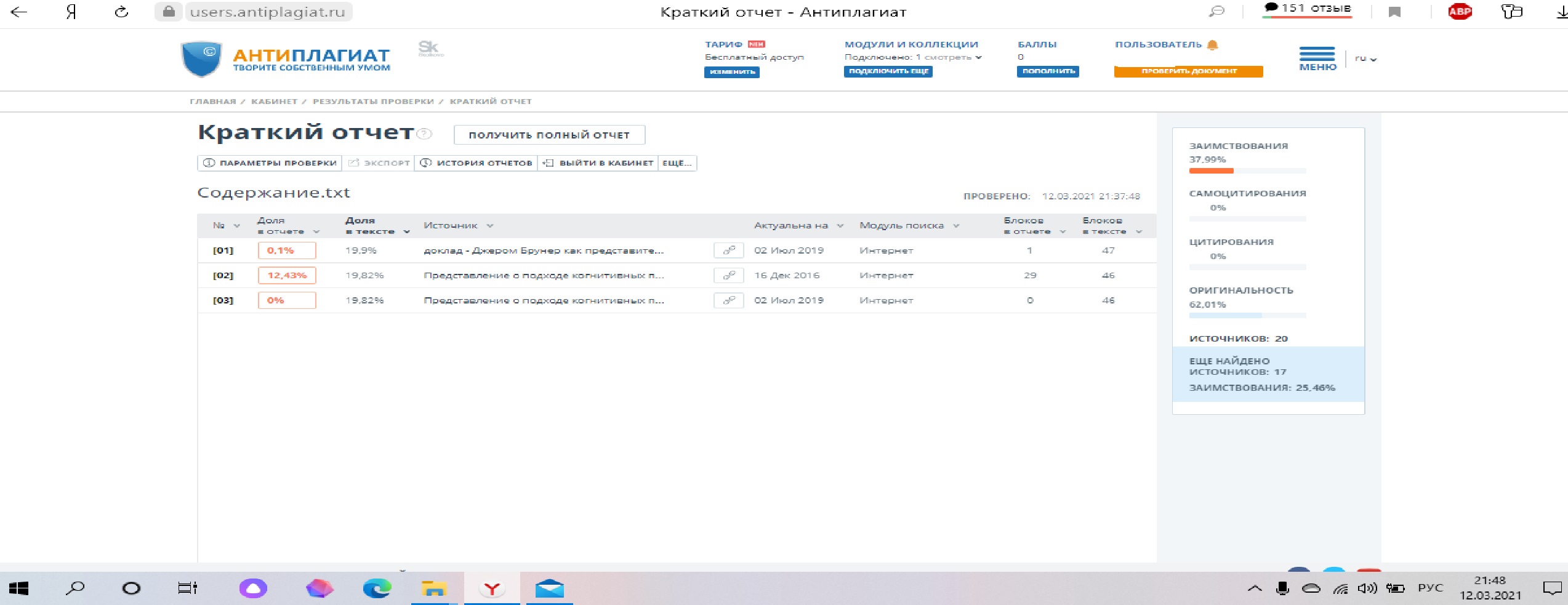Image resolution: width=1568 pixels, height=605 pixels.
Task: Click the Заимствования percentage progress bar
Action: [1247, 170]
